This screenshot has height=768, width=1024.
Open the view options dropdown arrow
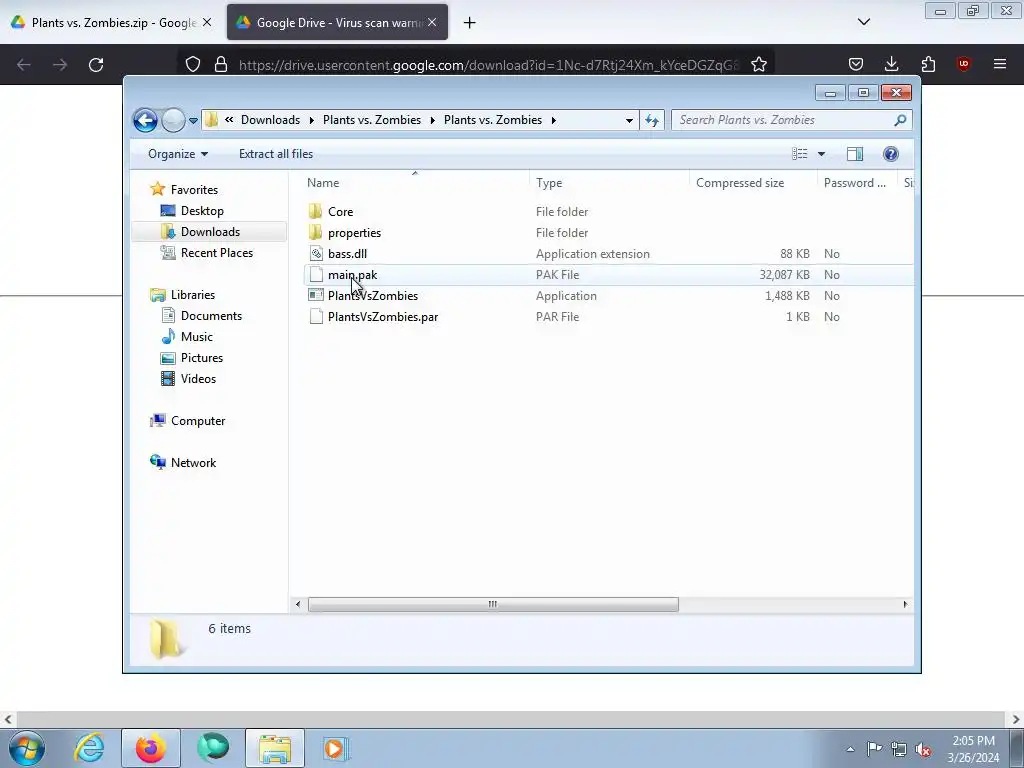tap(822, 154)
